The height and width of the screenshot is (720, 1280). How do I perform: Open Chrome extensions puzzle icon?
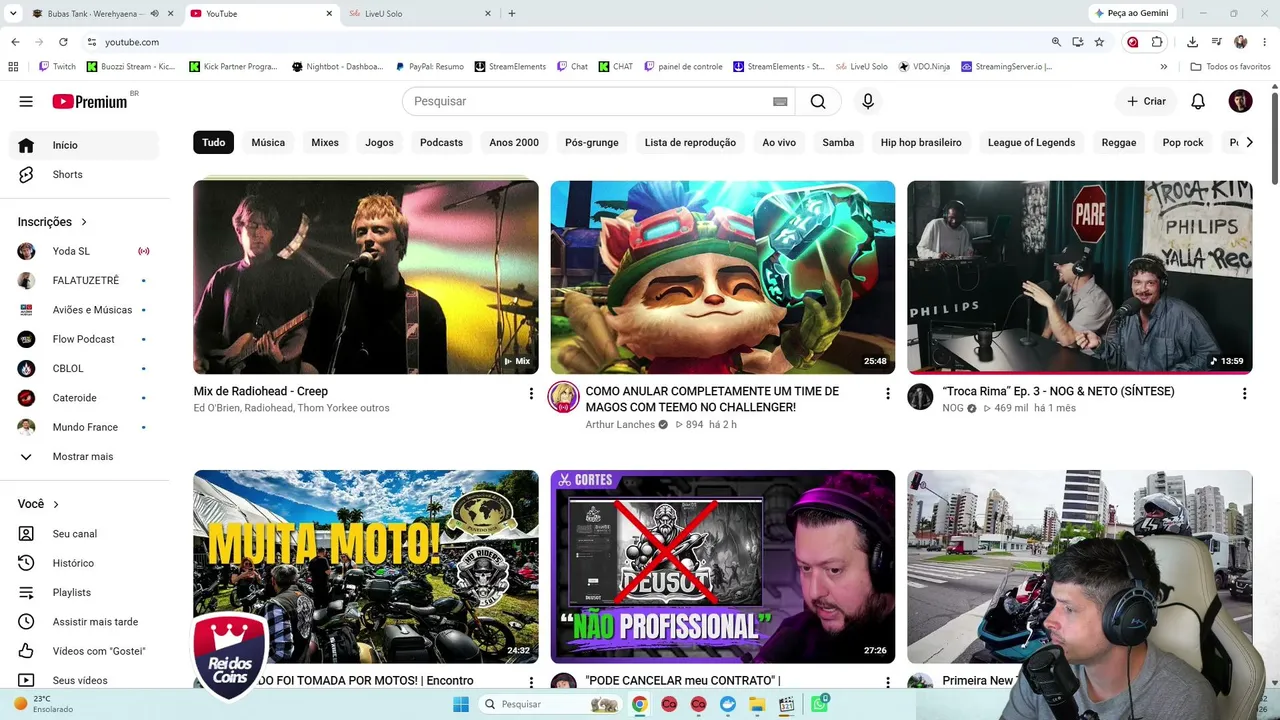point(1157,42)
